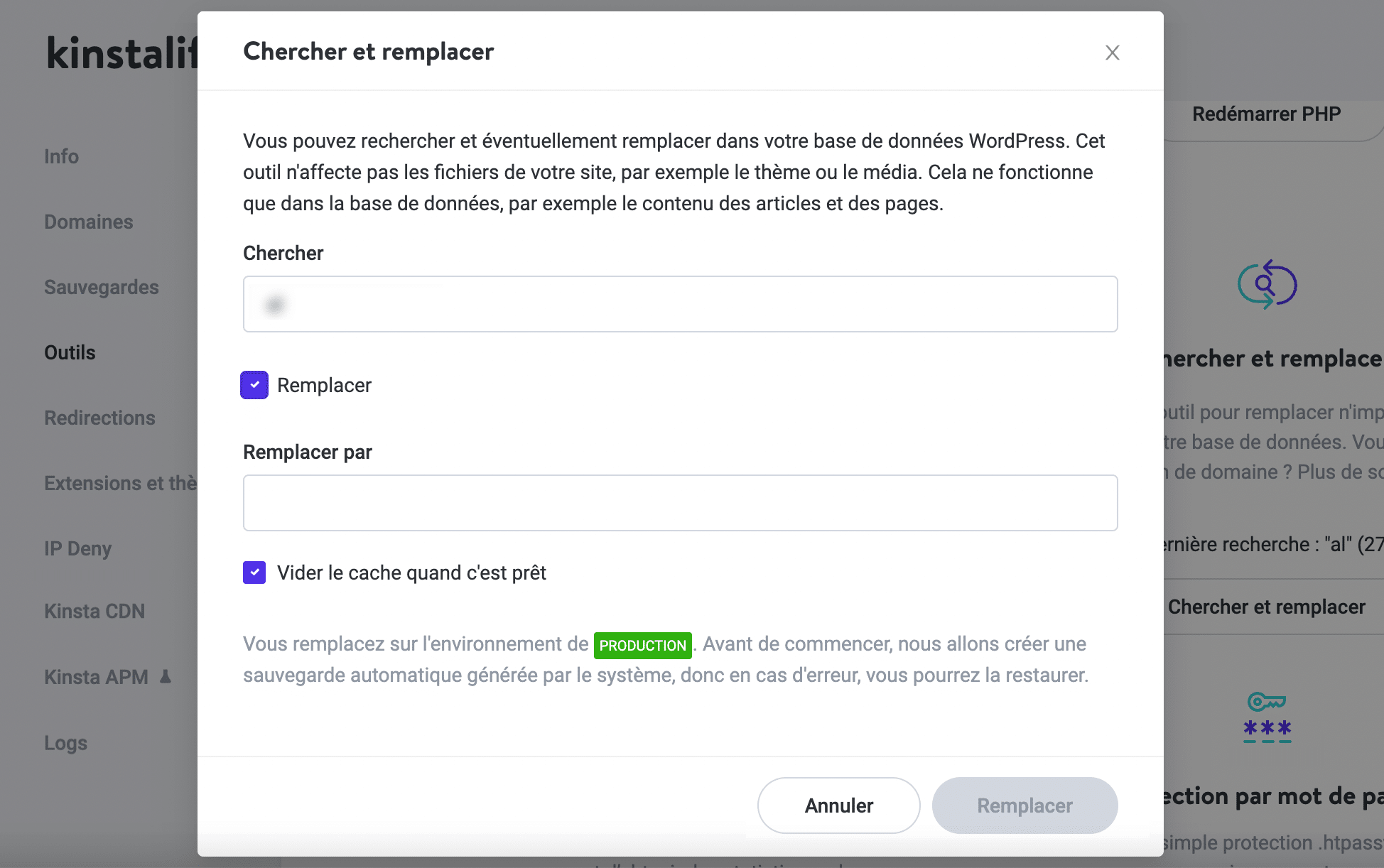
Task: Click the Logs sidebar menu item
Action: 65,742
